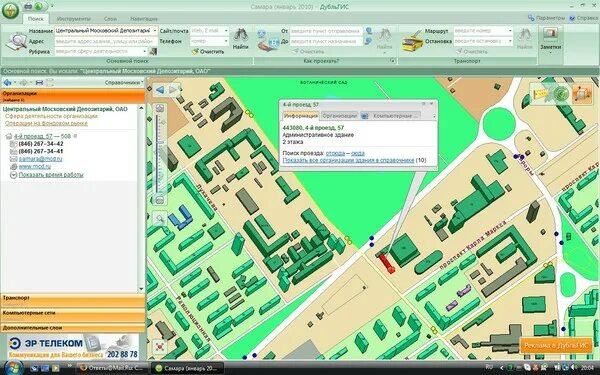Click the radius search tool on map

(x=561, y=93)
